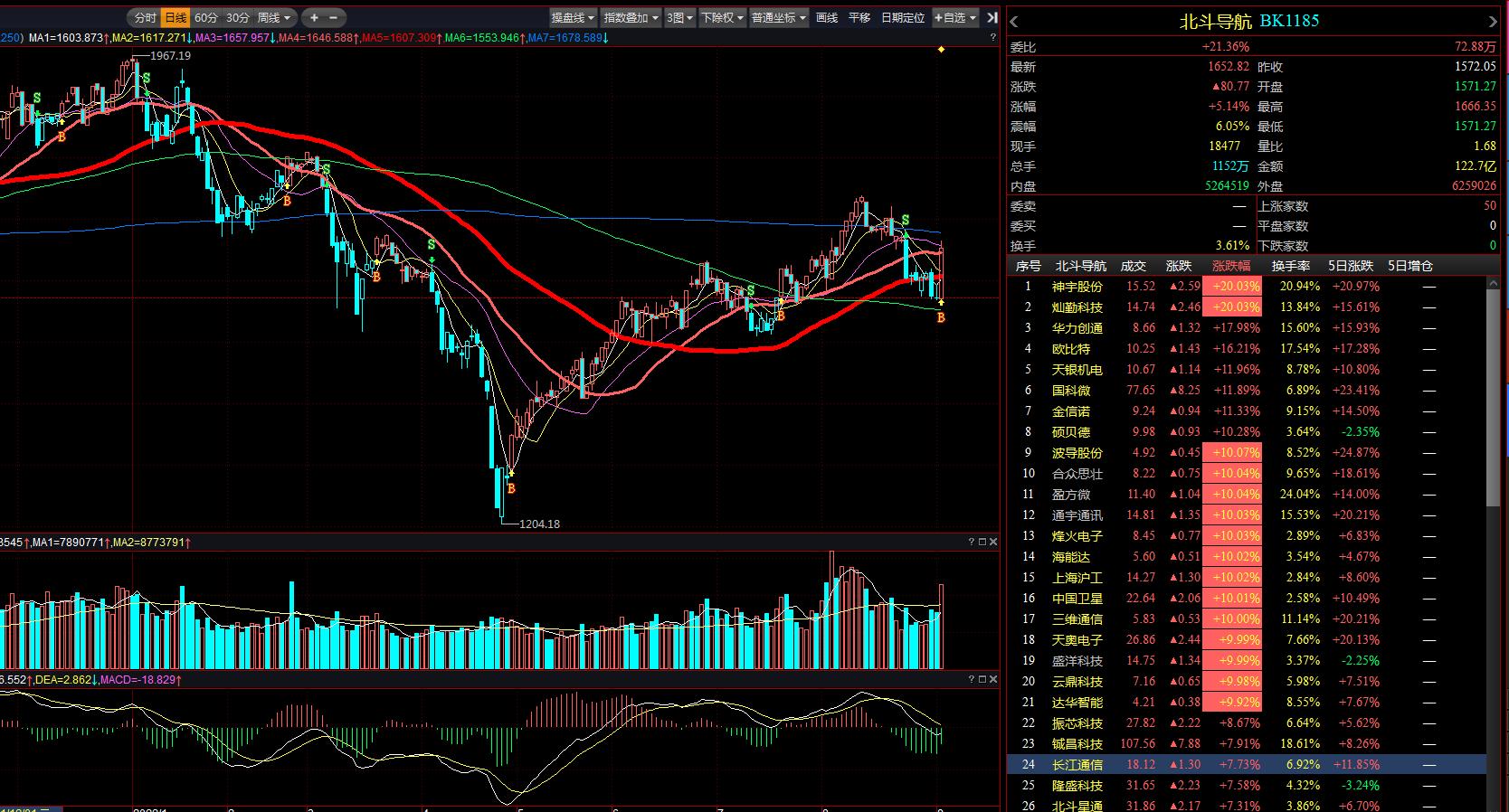The width and height of the screenshot is (1509, 812).
Task: Click the 北斗导航 BK1185 panel title
Action: click(1249, 22)
